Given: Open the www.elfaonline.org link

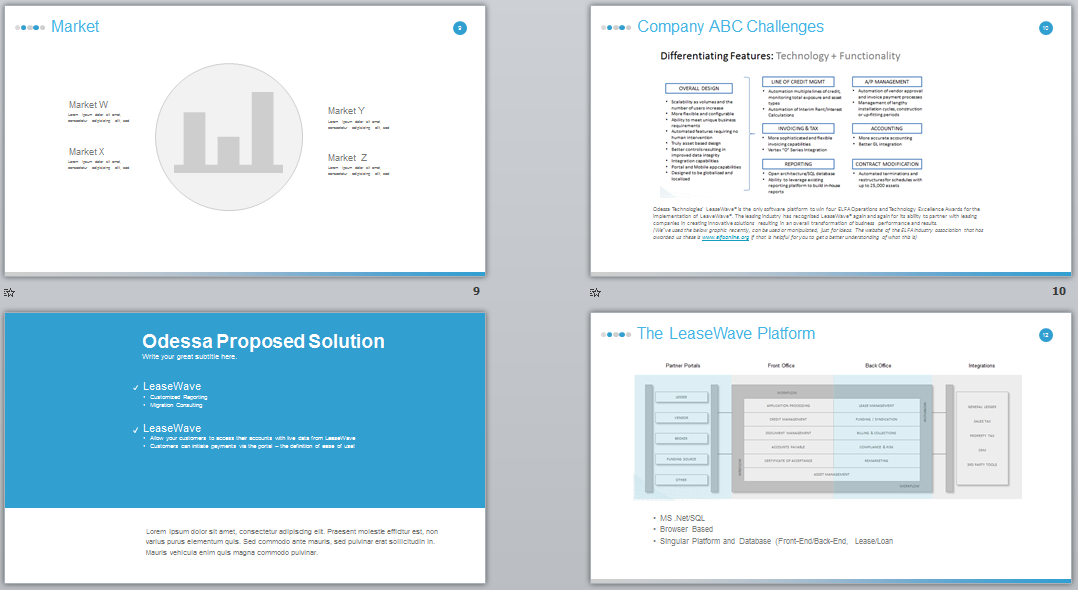Looking at the screenshot, I should click(725, 237).
